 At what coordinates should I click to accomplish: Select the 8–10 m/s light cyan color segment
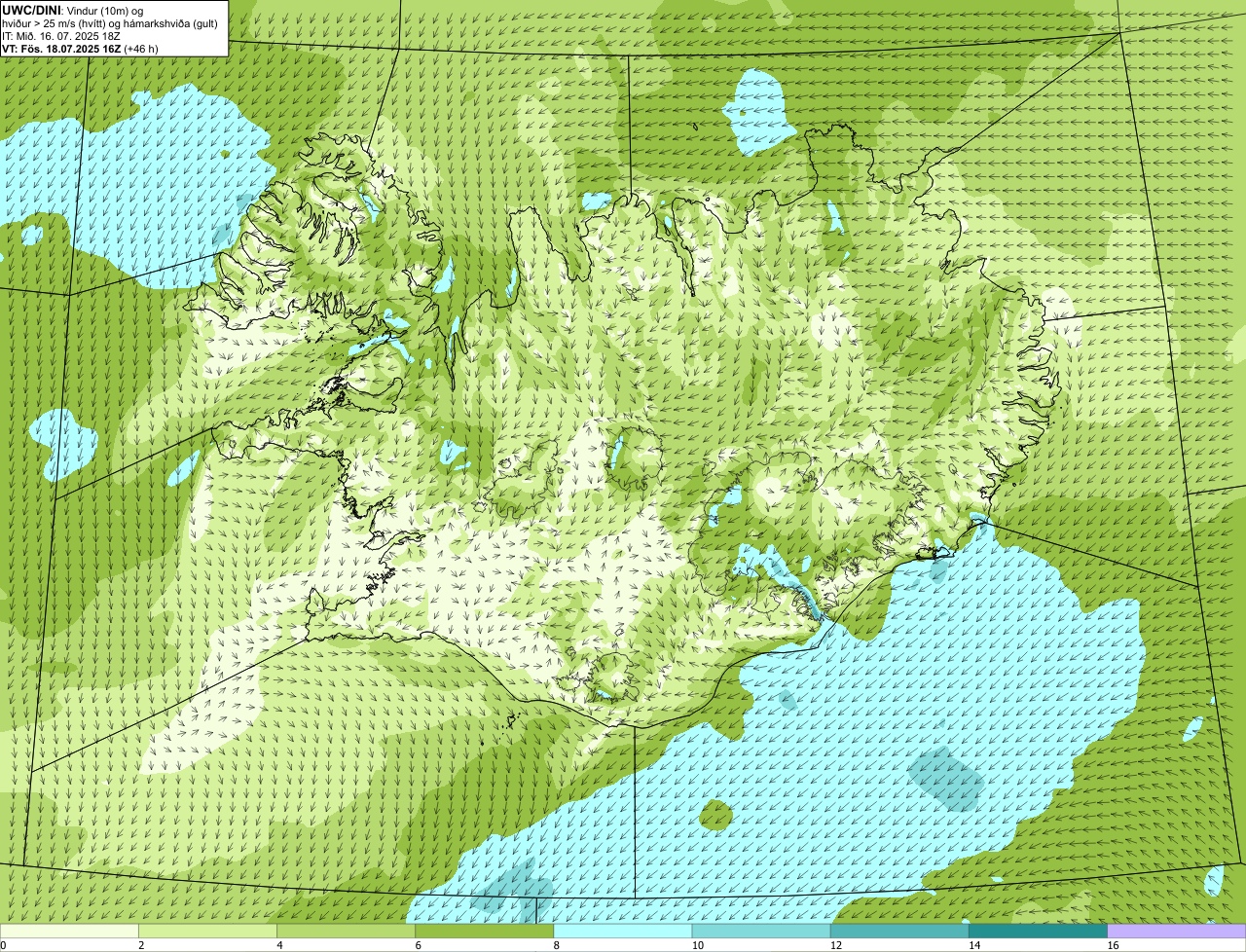pyautogui.click(x=623, y=931)
